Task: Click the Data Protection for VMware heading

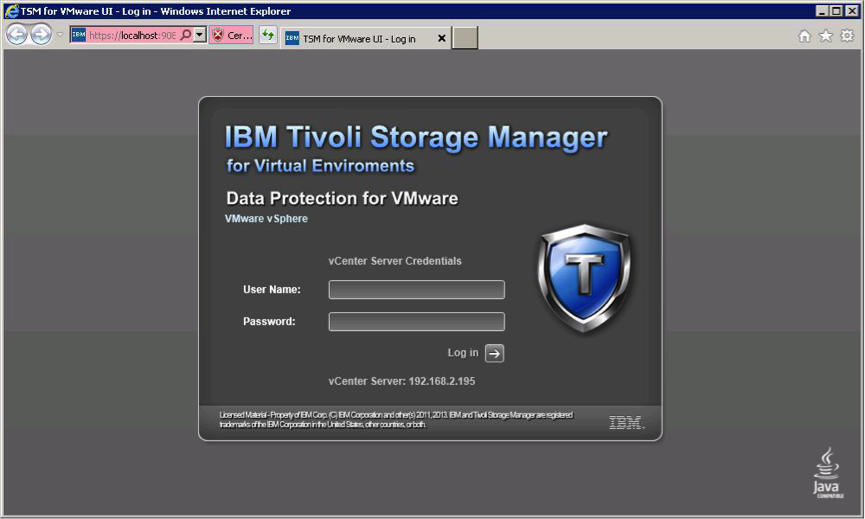Action: pos(342,199)
